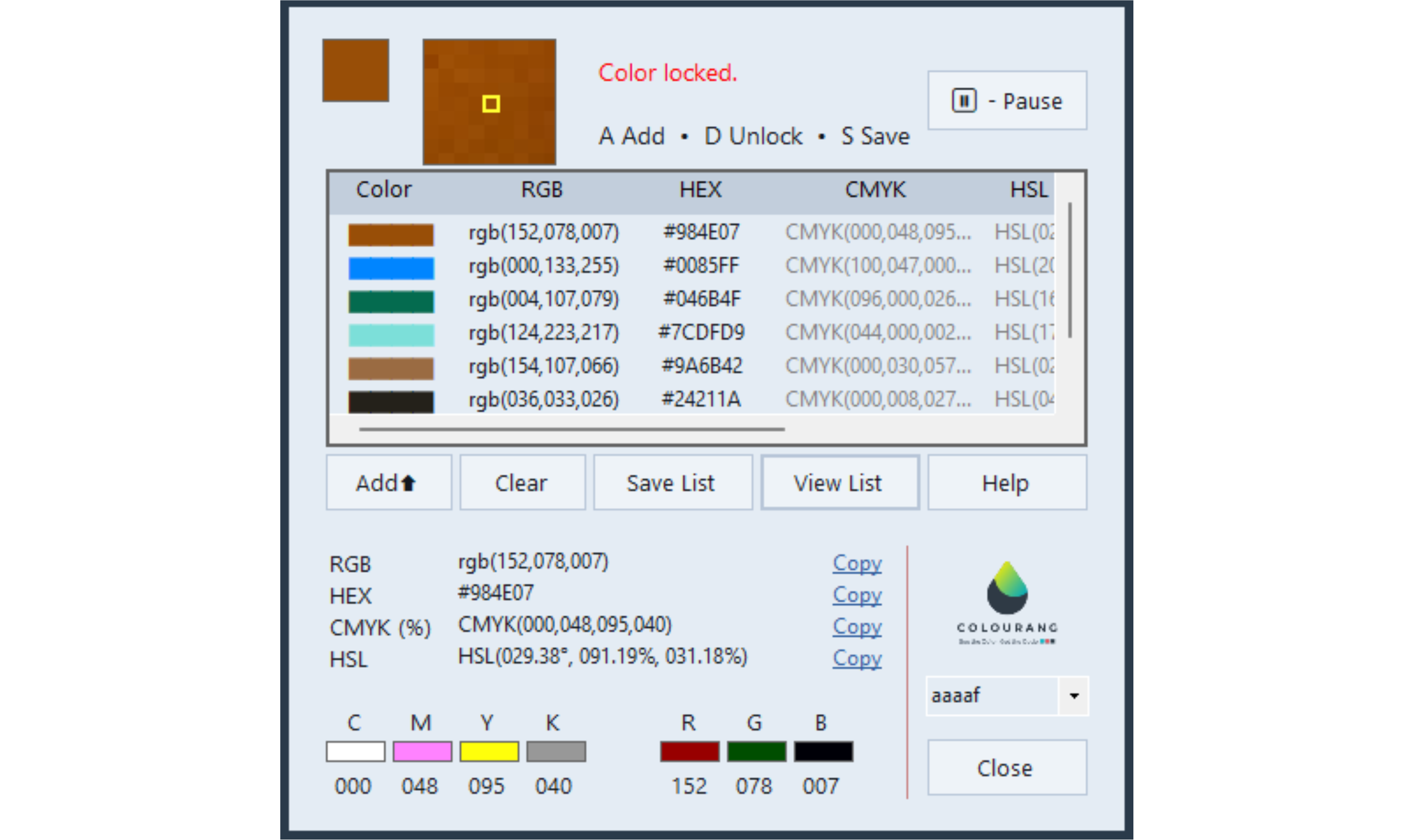Open the aaaaf dropdown arrow
Image resolution: width=1414 pixels, height=840 pixels.
(1073, 695)
